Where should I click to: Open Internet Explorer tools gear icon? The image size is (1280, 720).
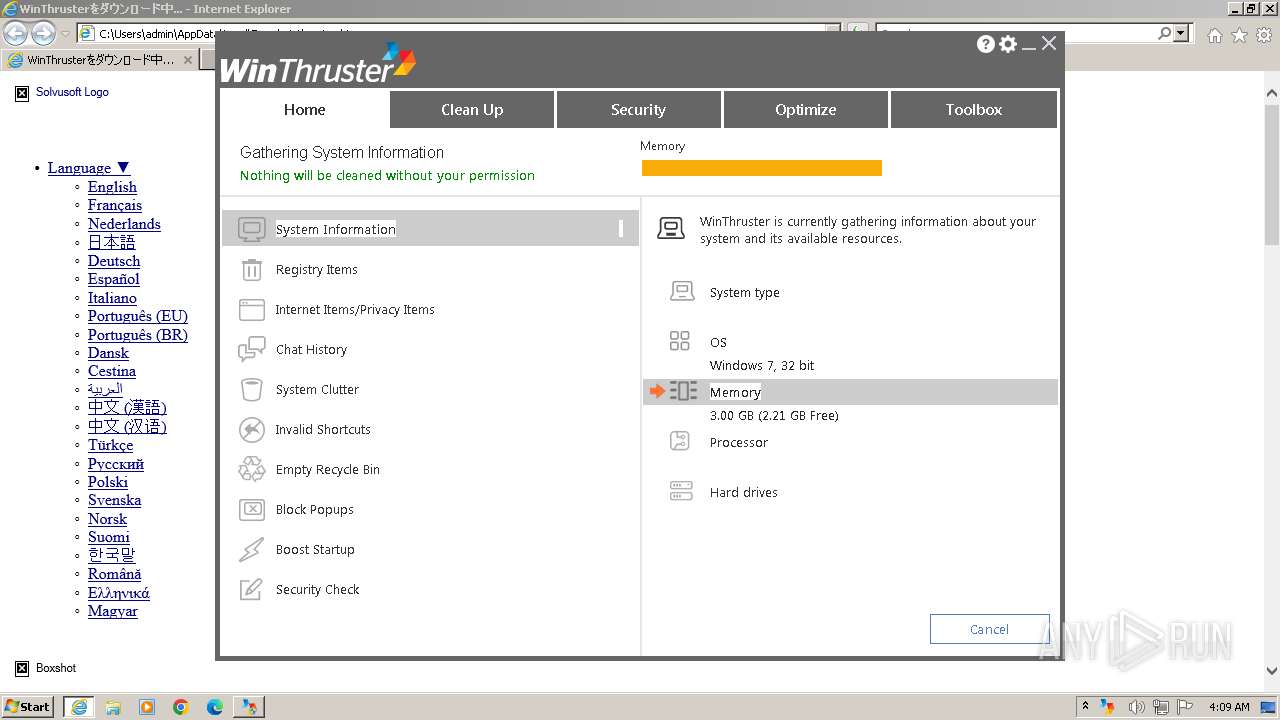pyautogui.click(x=1263, y=35)
